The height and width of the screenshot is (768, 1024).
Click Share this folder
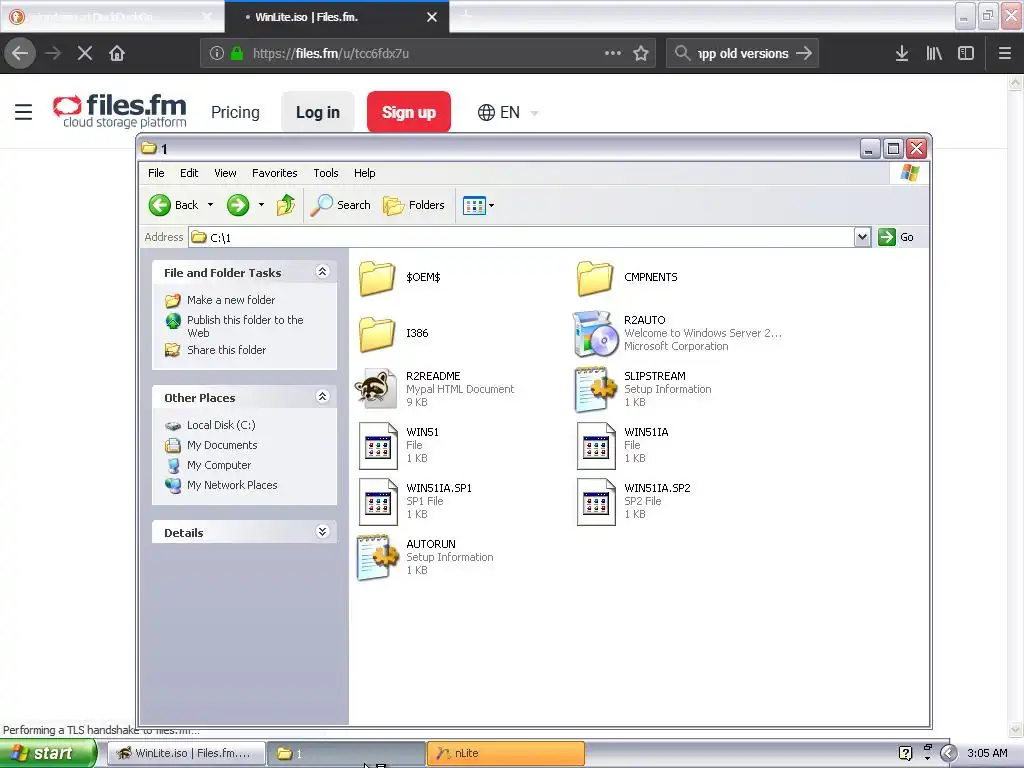[x=226, y=350]
